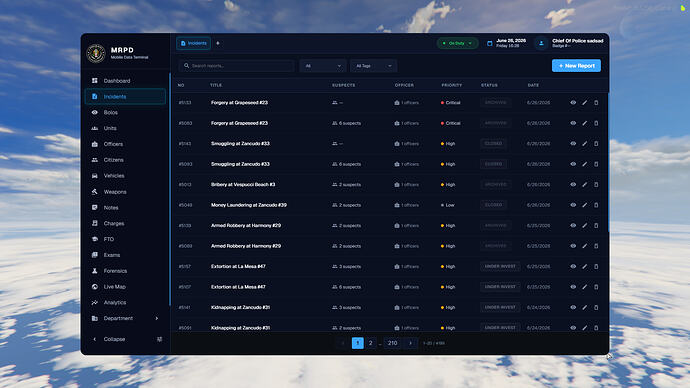The width and height of the screenshot is (690, 388).
Task: Expand the Department submenu
Action: click(x=125, y=318)
